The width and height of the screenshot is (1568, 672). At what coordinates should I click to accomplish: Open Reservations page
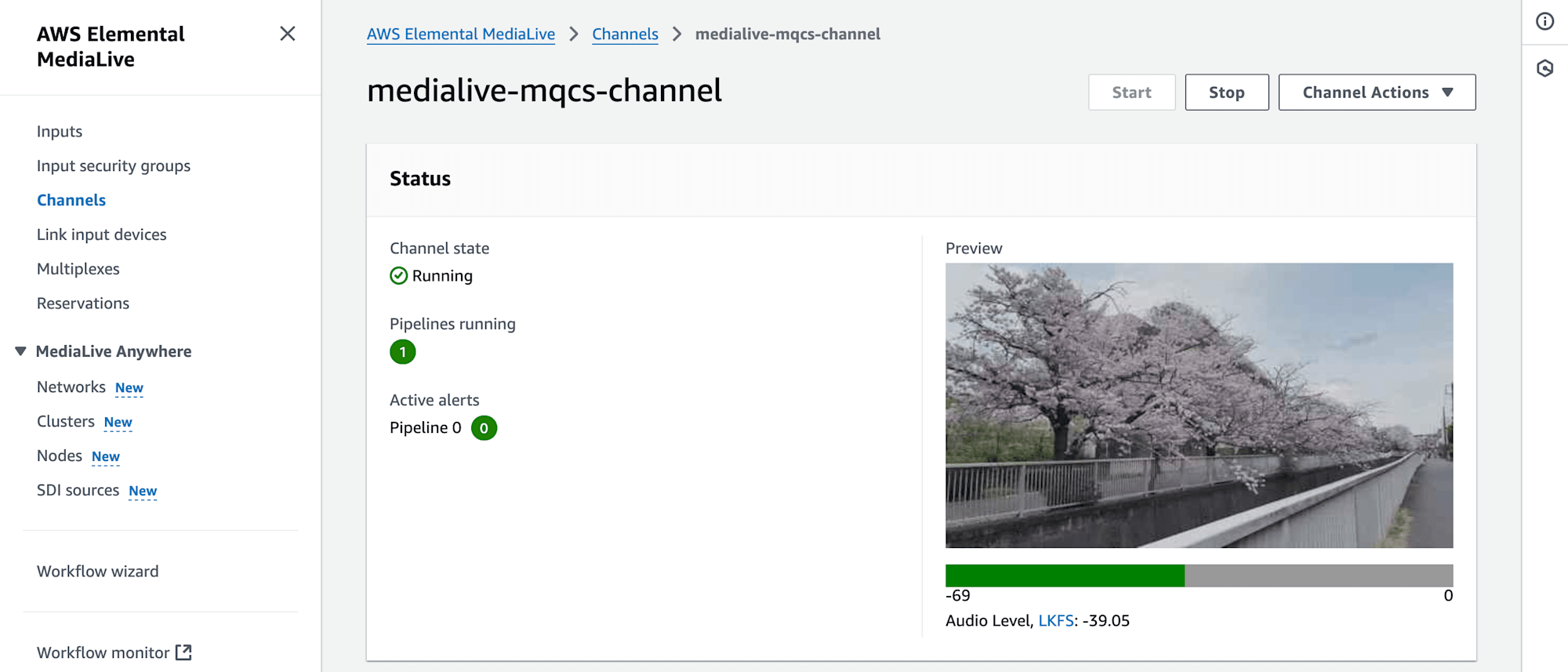click(83, 303)
